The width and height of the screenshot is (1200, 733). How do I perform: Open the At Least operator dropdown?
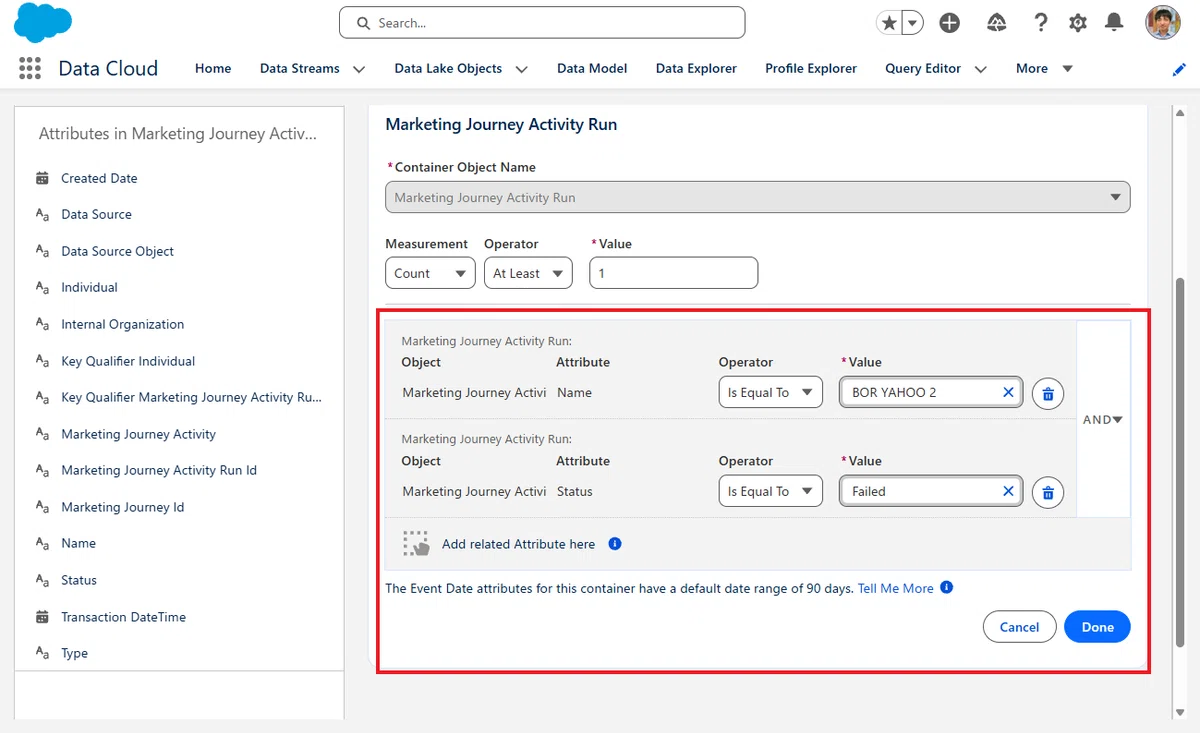tap(528, 273)
